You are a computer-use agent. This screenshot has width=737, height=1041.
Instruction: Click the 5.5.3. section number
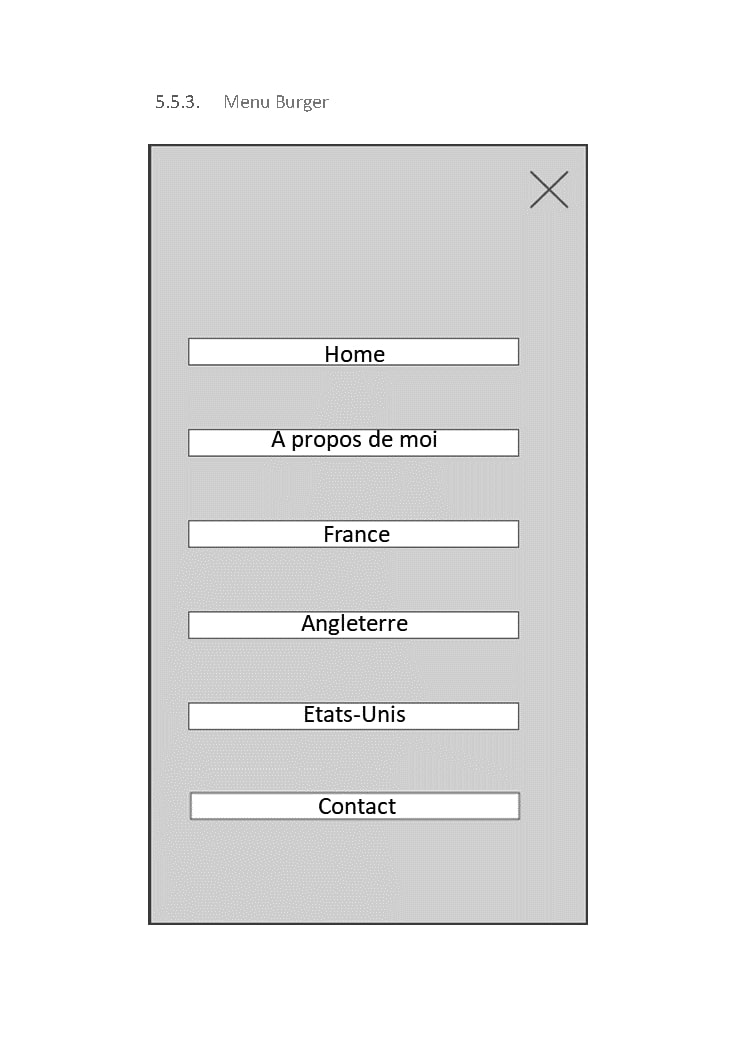coord(177,102)
